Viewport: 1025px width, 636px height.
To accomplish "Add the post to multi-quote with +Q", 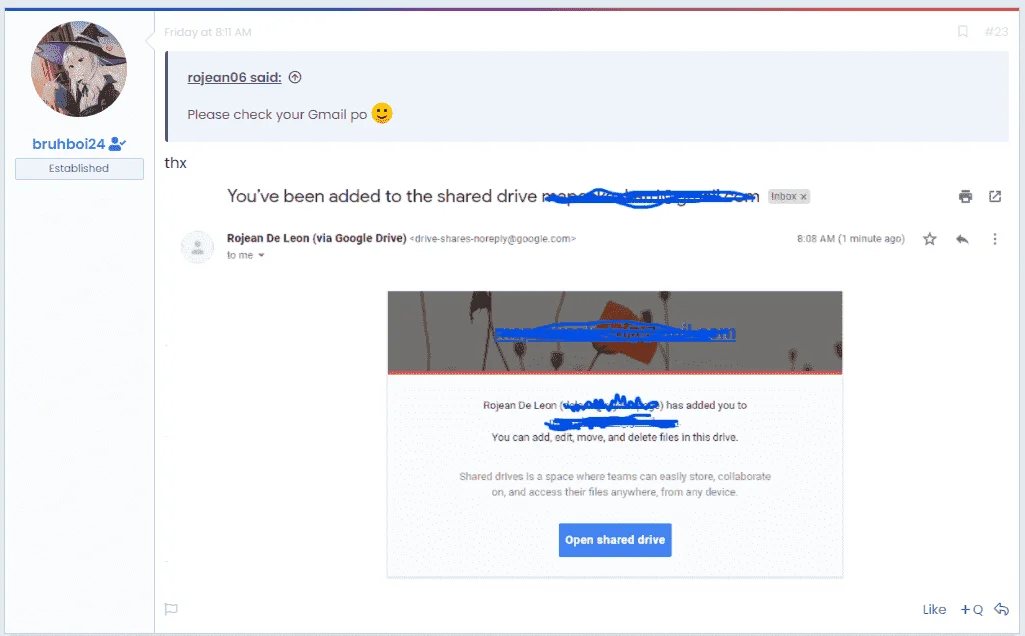I will [x=971, y=609].
